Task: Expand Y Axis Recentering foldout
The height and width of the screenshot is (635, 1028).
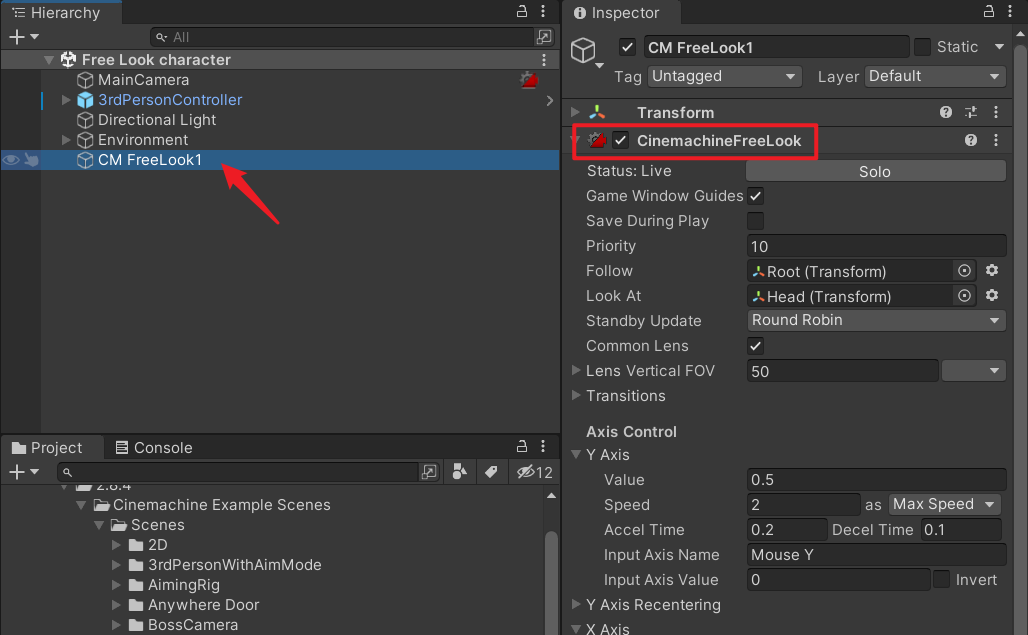Action: click(576, 604)
